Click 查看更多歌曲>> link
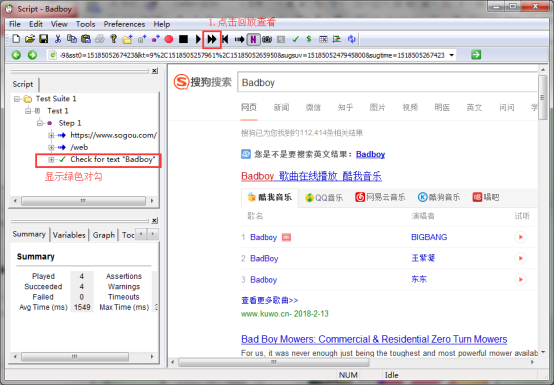This screenshot has width=554, height=386. coord(270,300)
